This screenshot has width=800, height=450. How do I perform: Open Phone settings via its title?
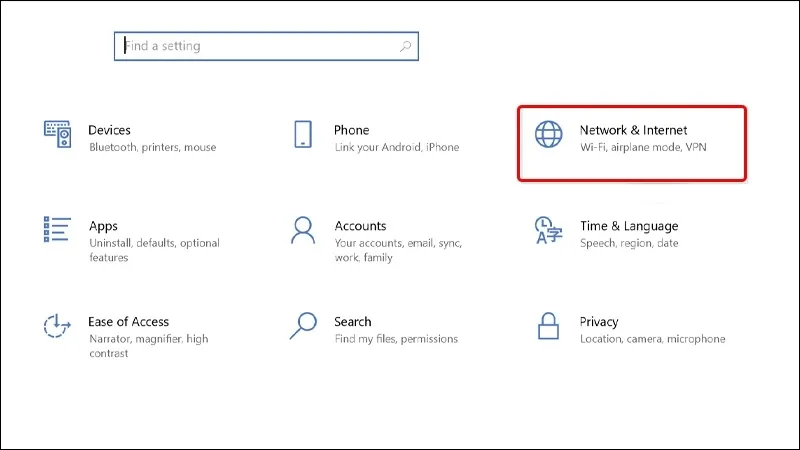[351, 130]
